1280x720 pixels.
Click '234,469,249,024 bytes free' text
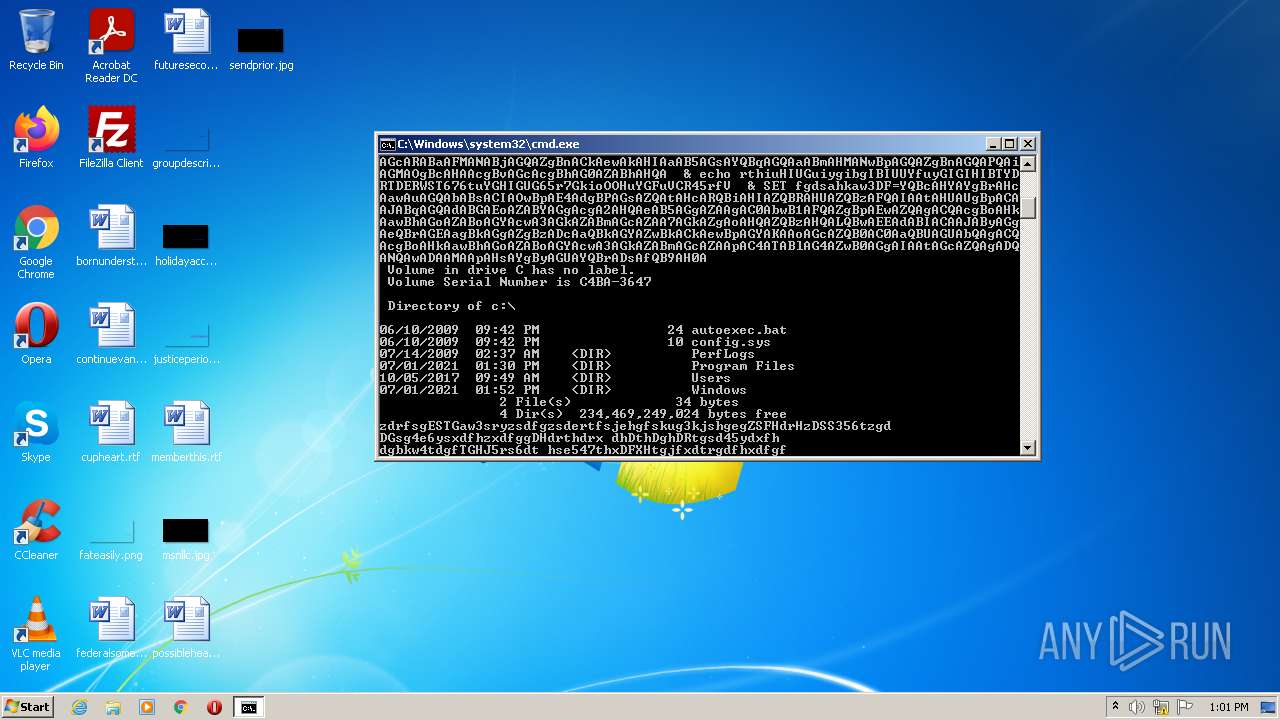click(x=683, y=414)
